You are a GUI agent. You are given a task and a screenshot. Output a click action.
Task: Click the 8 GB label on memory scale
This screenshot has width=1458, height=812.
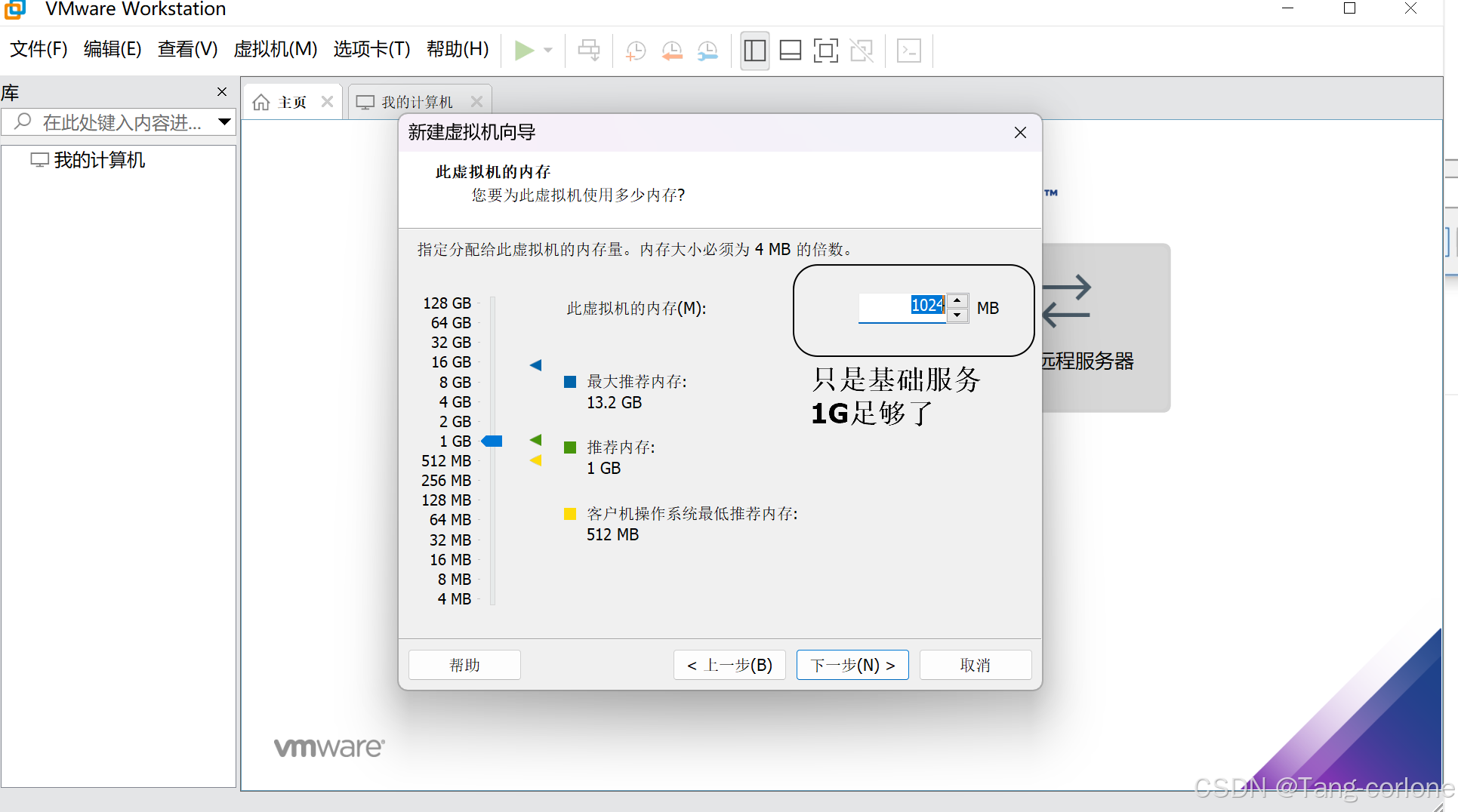click(455, 382)
